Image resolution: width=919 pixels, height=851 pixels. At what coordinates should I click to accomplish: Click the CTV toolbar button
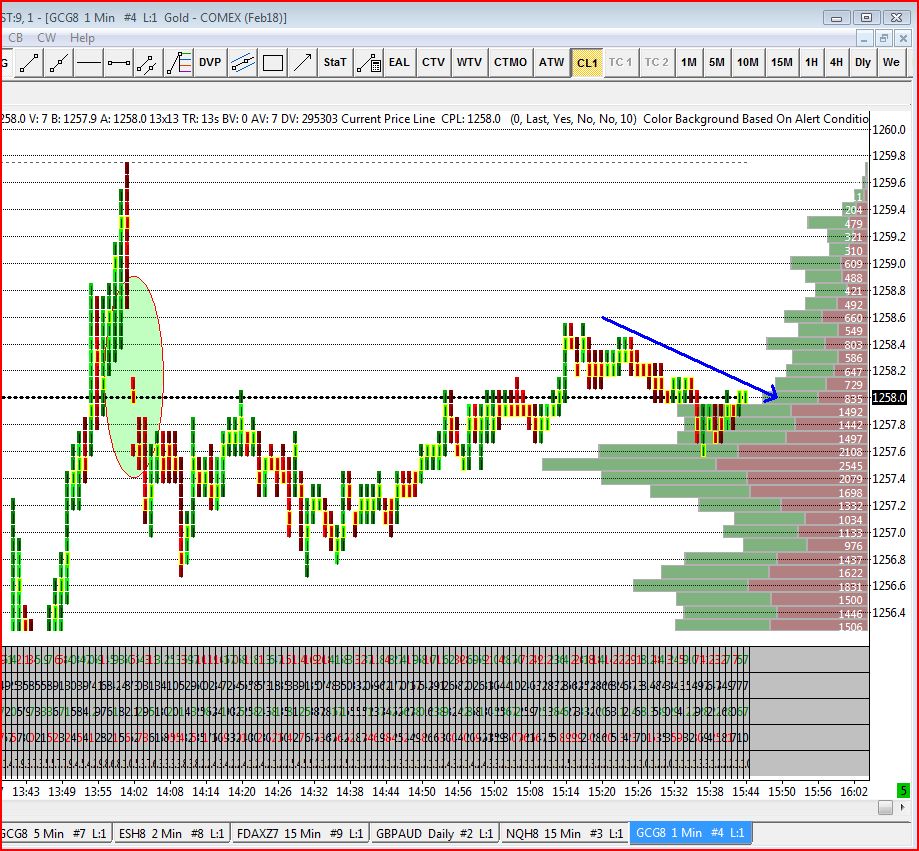point(433,62)
